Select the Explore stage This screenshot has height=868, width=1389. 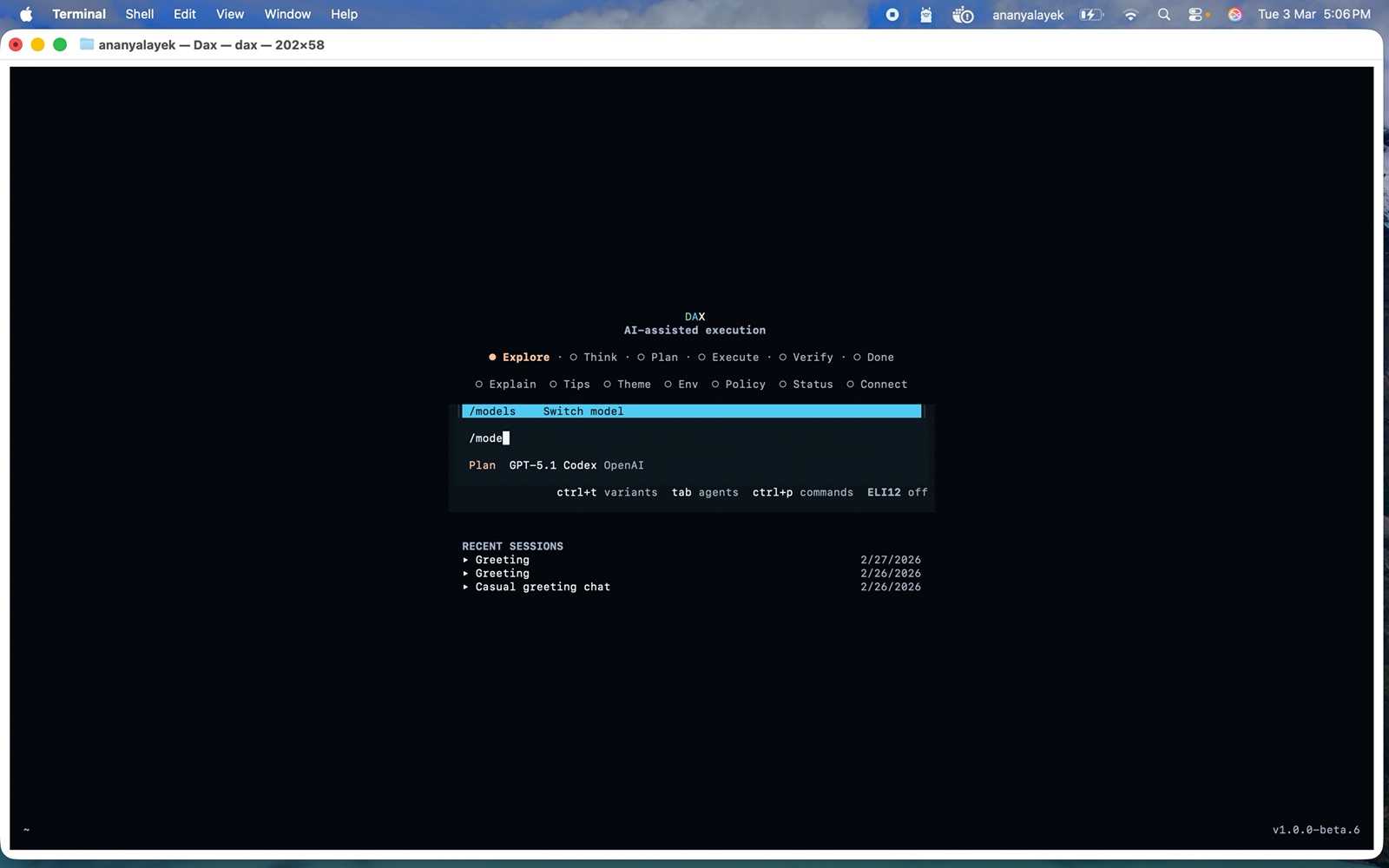coord(519,357)
